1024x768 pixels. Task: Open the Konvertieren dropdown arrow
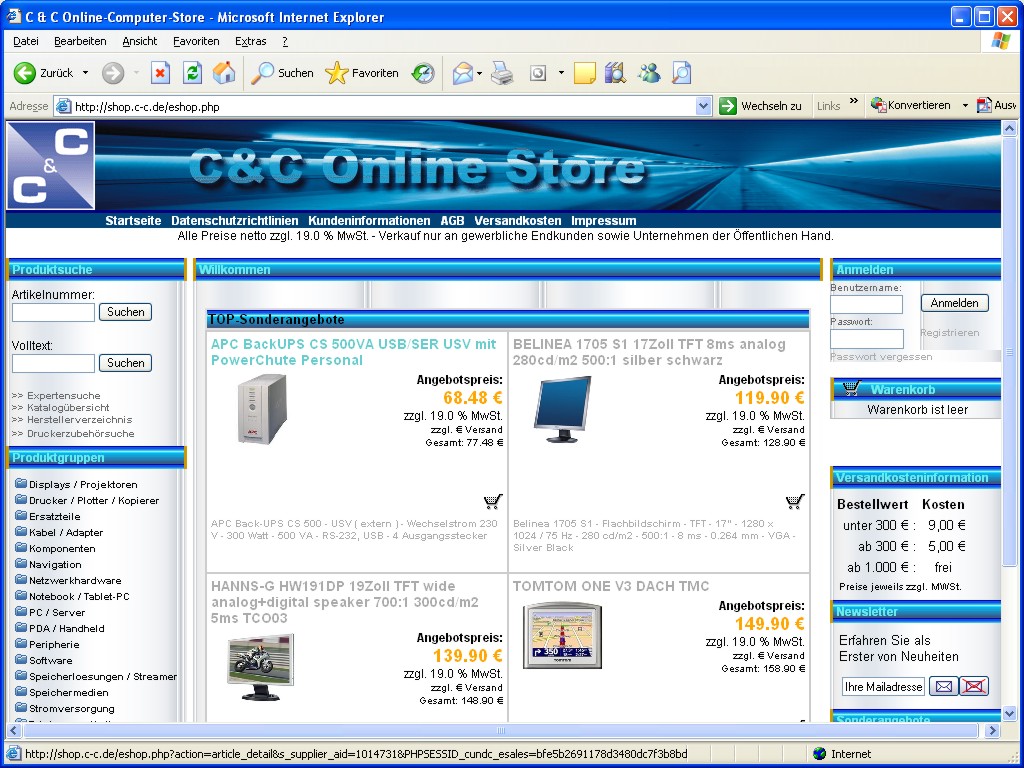point(965,106)
